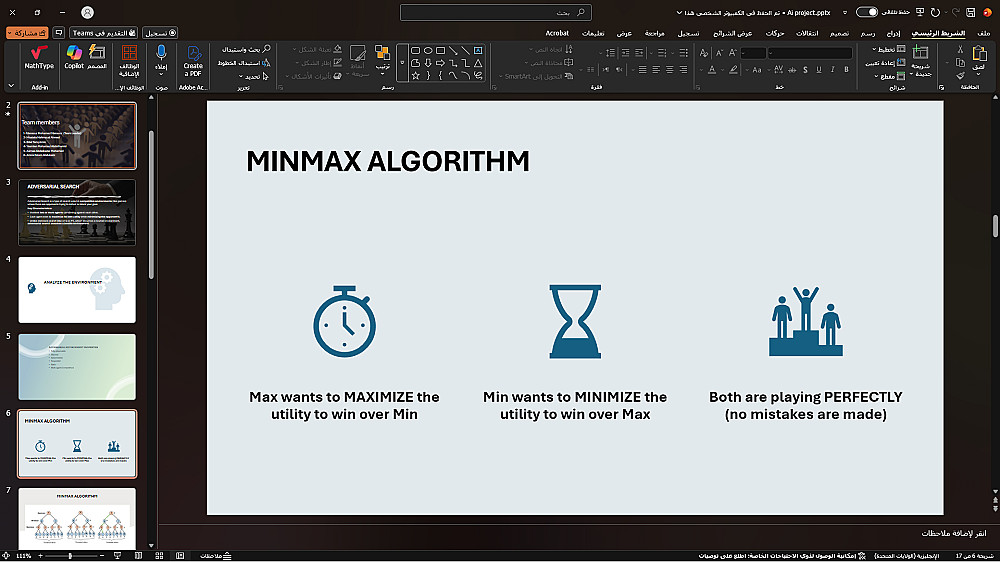
Task: Pick the oval shape in the gallery
Action: (428, 50)
